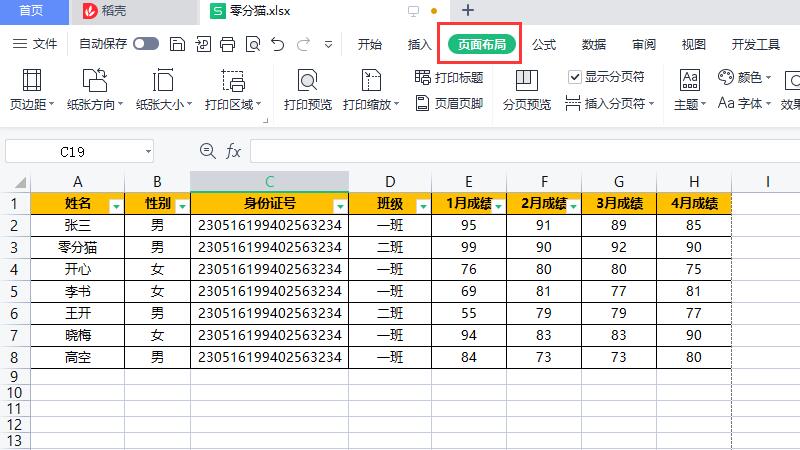This screenshot has width=800, height=450.
Task: Click the save icon in quick toolbar
Action: [x=177, y=44]
